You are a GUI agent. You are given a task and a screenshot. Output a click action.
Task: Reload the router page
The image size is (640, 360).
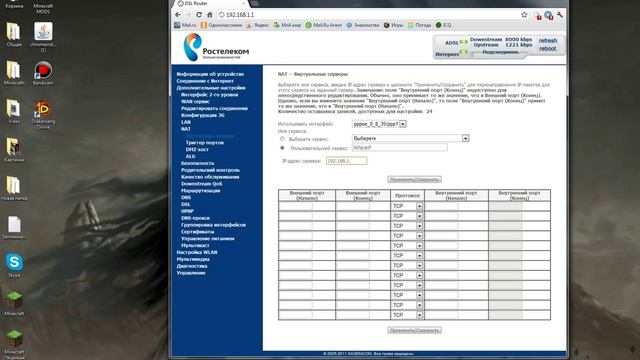(x=199, y=15)
